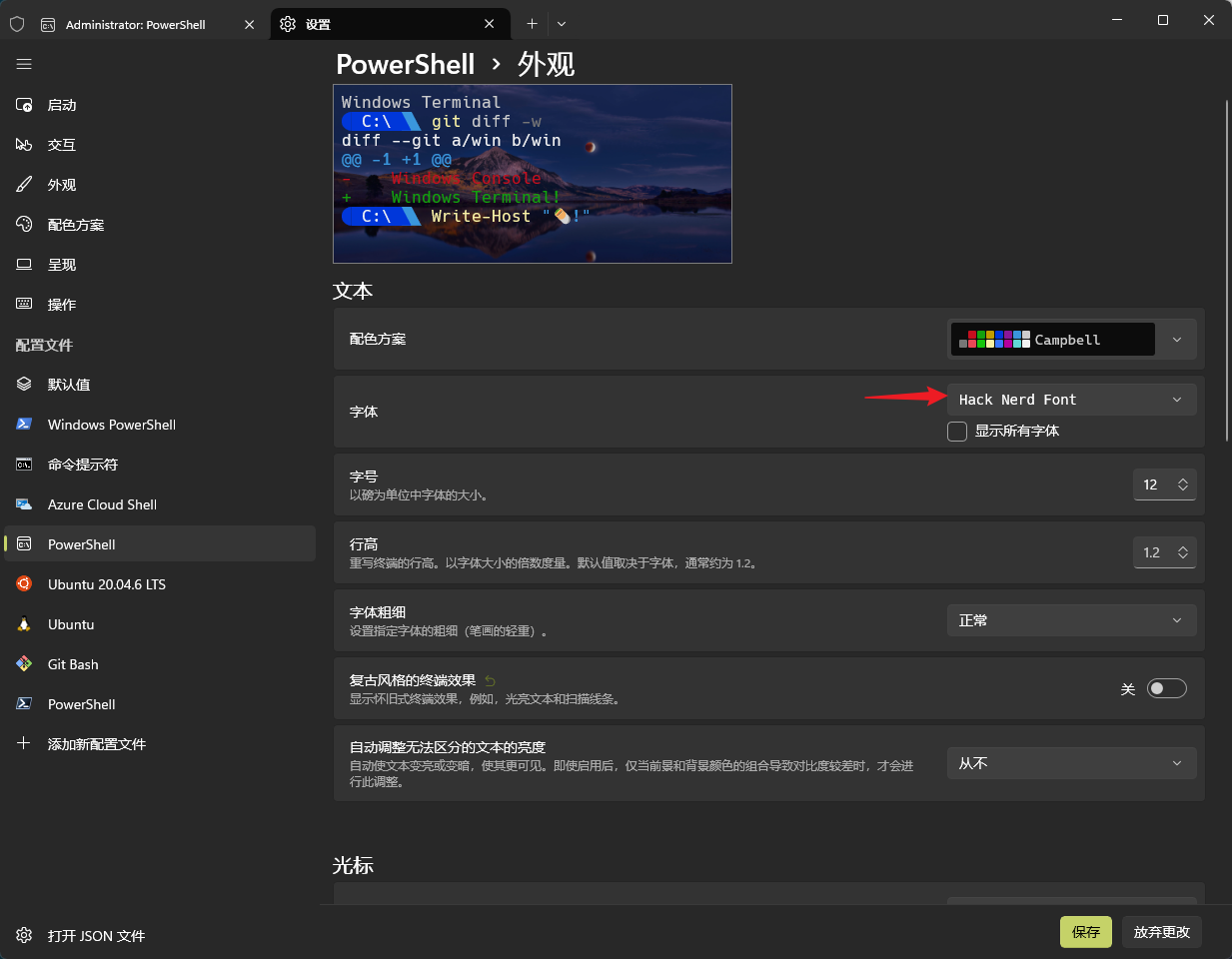Viewport: 1232px width, 959px height.
Task: Open the Campbell color scheme selector
Action: tap(1070, 340)
